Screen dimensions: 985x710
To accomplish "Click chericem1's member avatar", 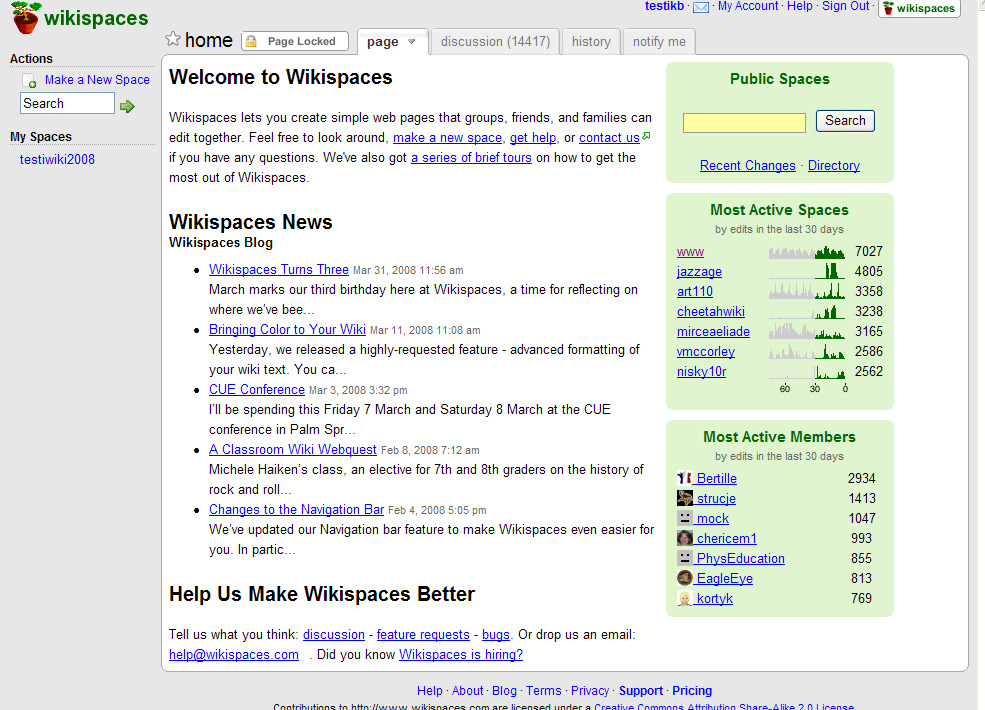I will pos(685,538).
